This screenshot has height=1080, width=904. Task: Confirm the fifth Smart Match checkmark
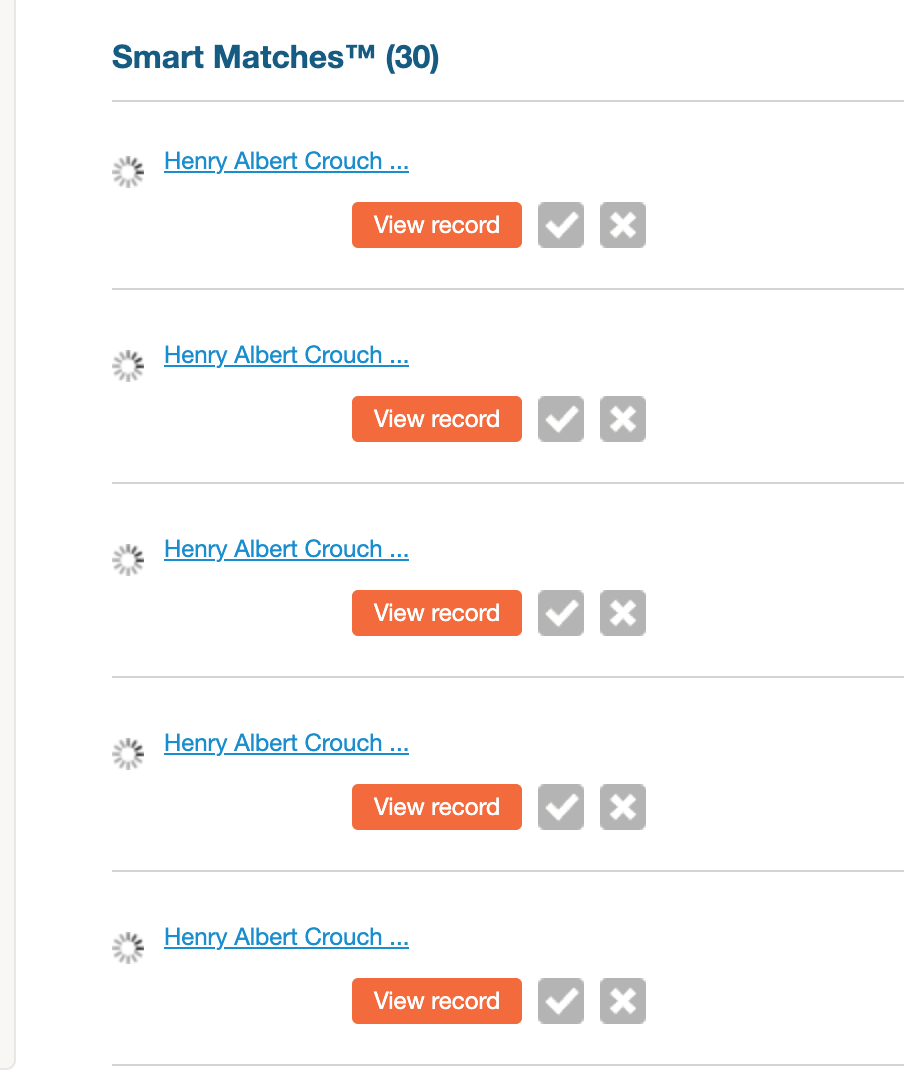coord(560,1001)
